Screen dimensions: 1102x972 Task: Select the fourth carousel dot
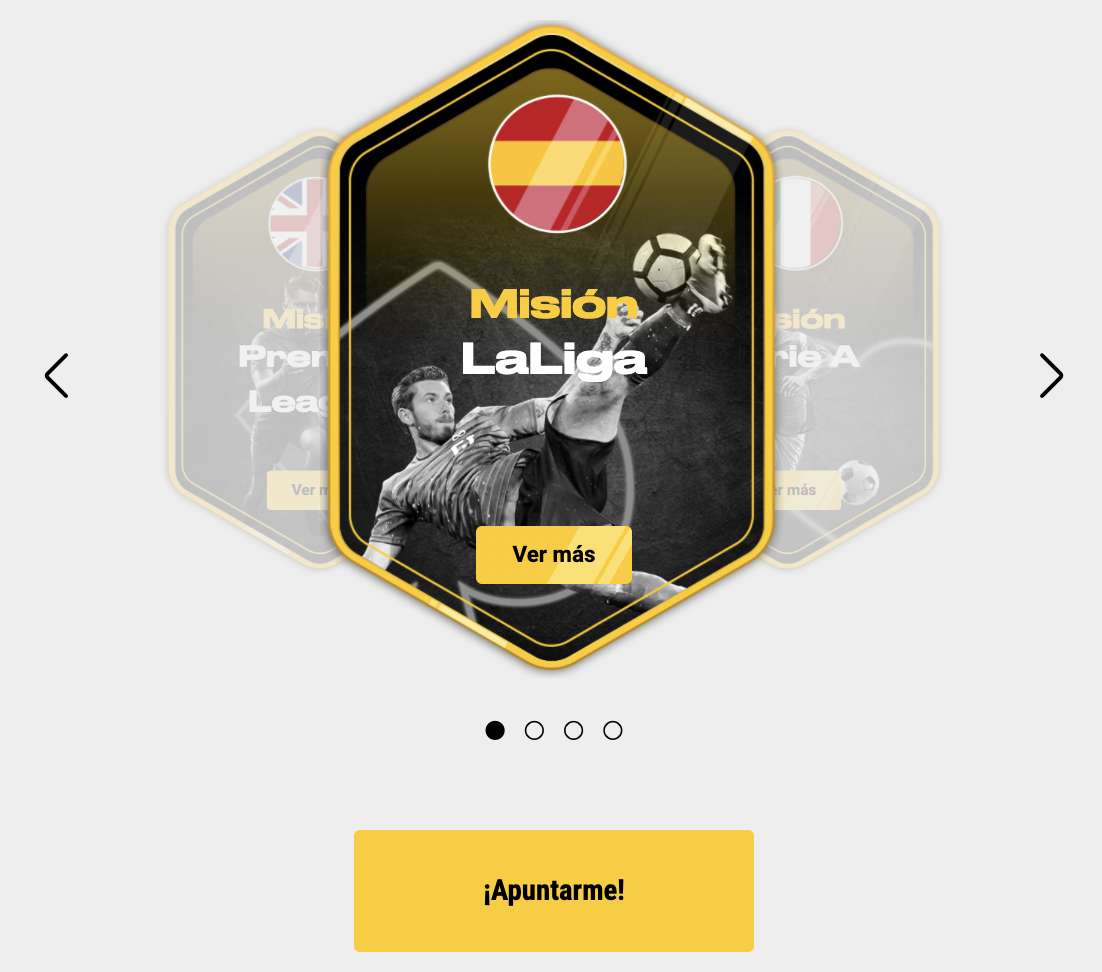(613, 730)
